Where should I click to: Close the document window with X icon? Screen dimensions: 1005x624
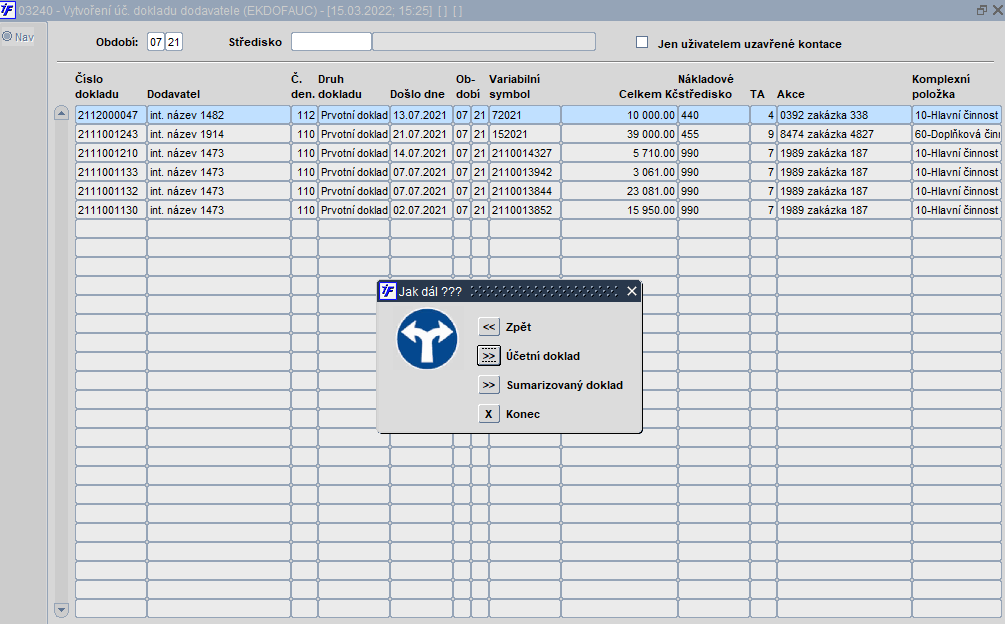point(997,10)
